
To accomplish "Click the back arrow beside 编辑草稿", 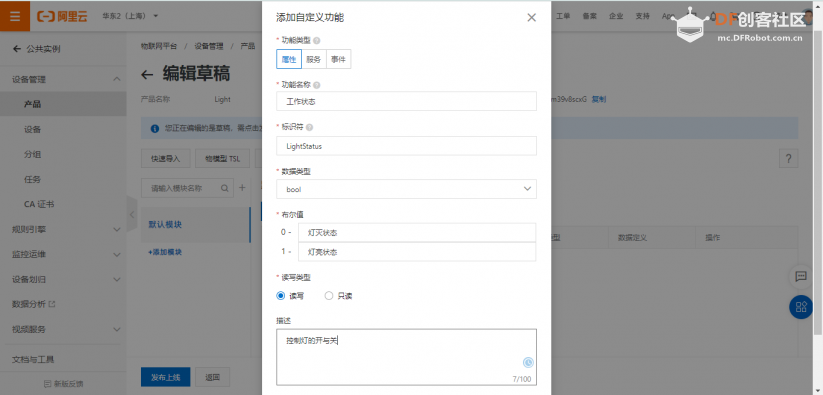I will (x=147, y=74).
